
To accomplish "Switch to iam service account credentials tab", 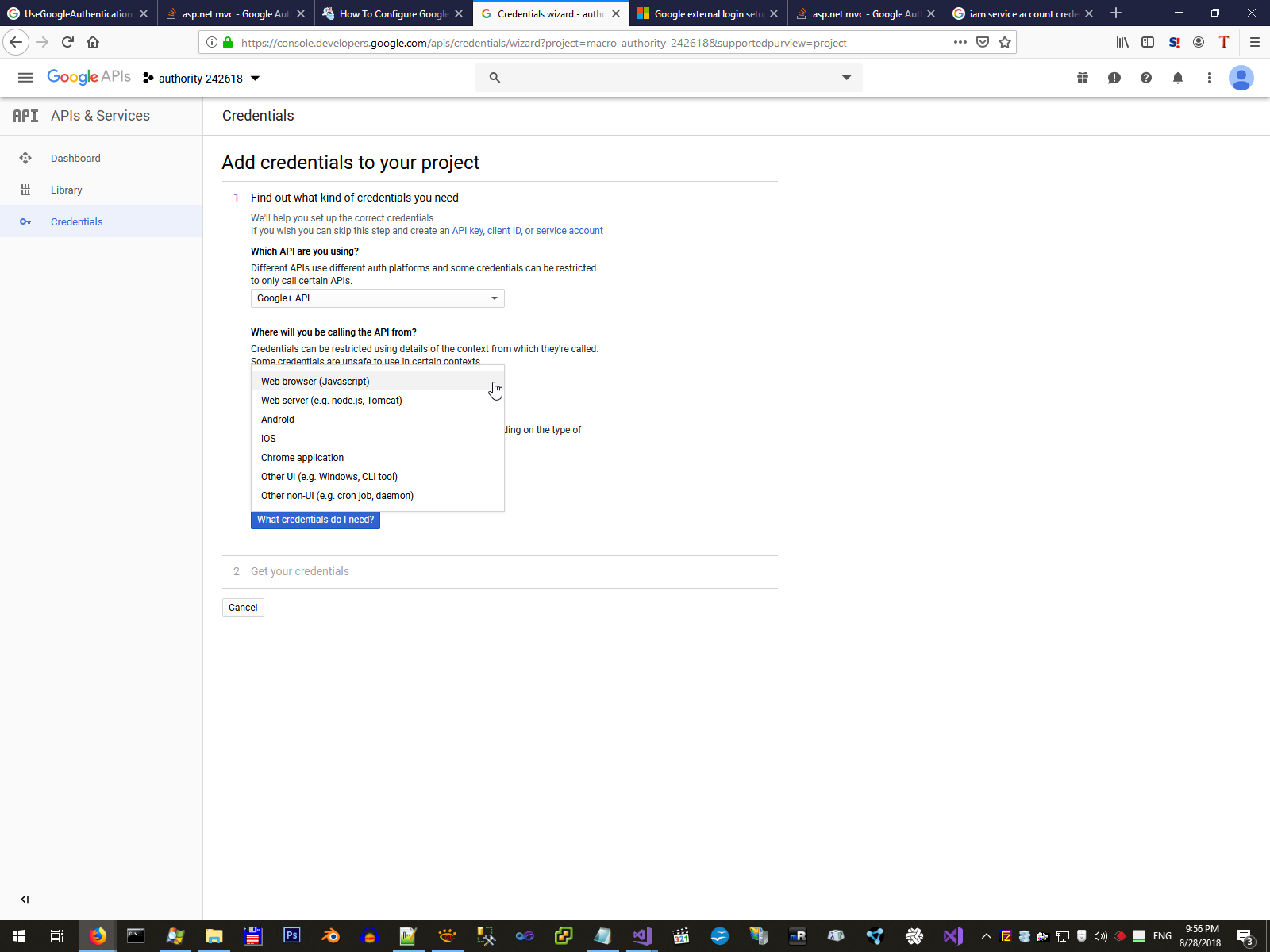I will pyautogui.click(x=1024, y=13).
